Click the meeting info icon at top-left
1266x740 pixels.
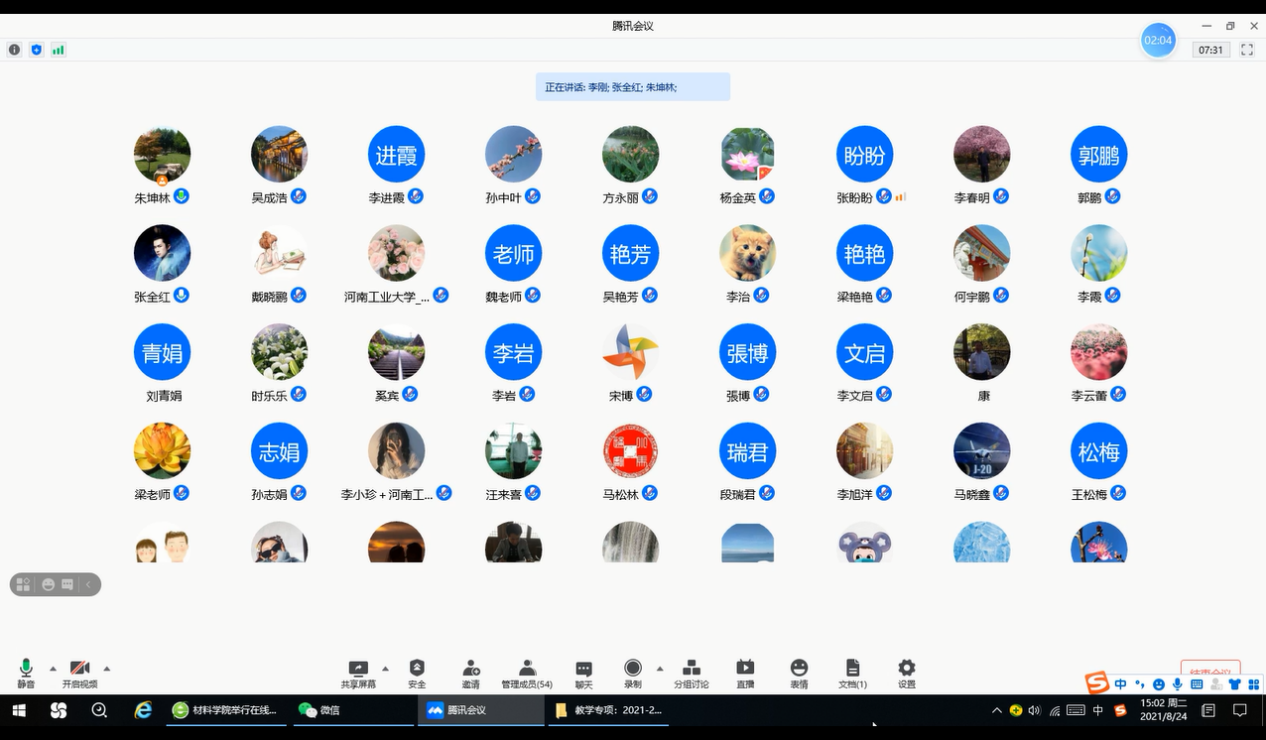[x=14, y=50]
